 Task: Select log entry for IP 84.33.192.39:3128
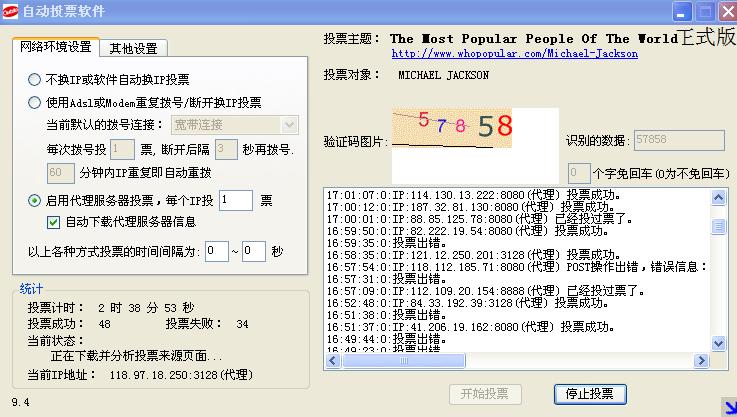click(468, 303)
